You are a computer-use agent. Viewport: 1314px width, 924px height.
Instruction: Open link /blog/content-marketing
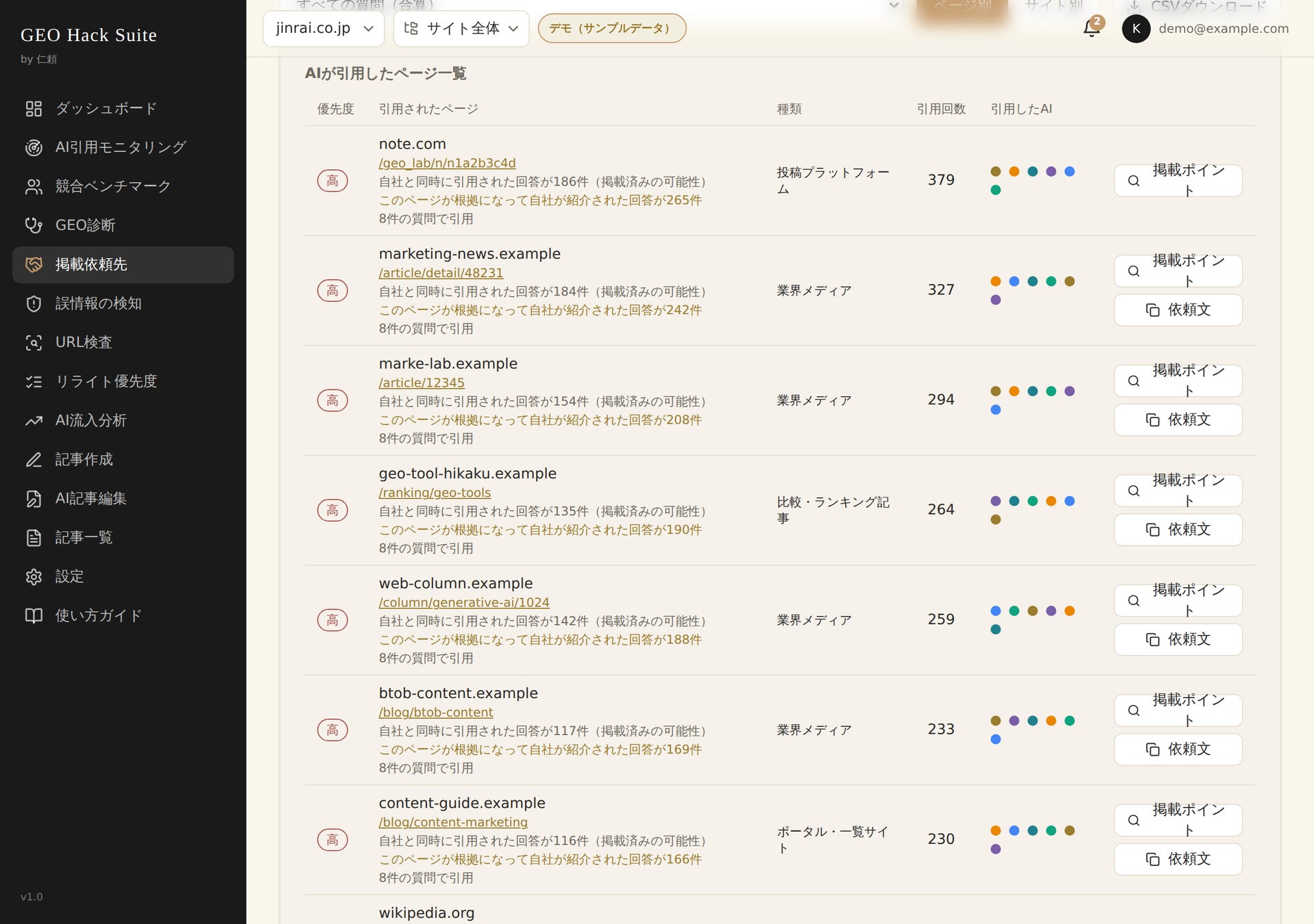pos(453,822)
